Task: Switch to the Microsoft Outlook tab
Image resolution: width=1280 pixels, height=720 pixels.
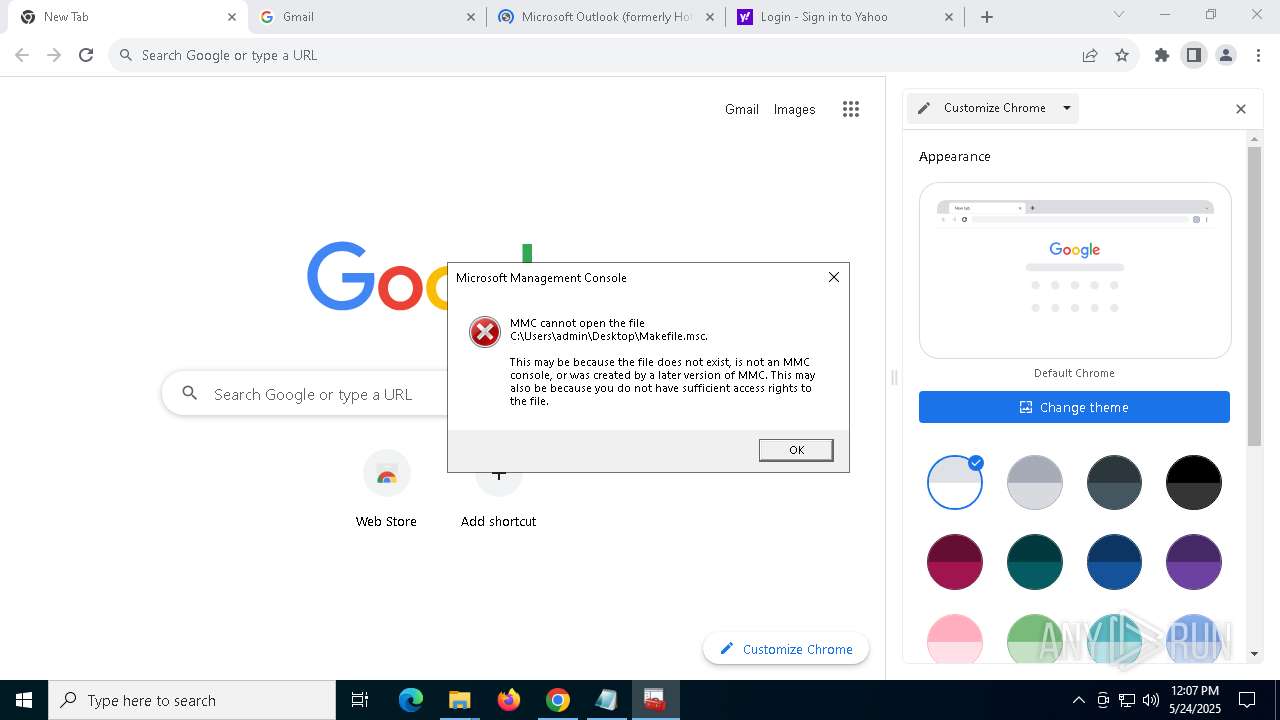Action: point(606,17)
